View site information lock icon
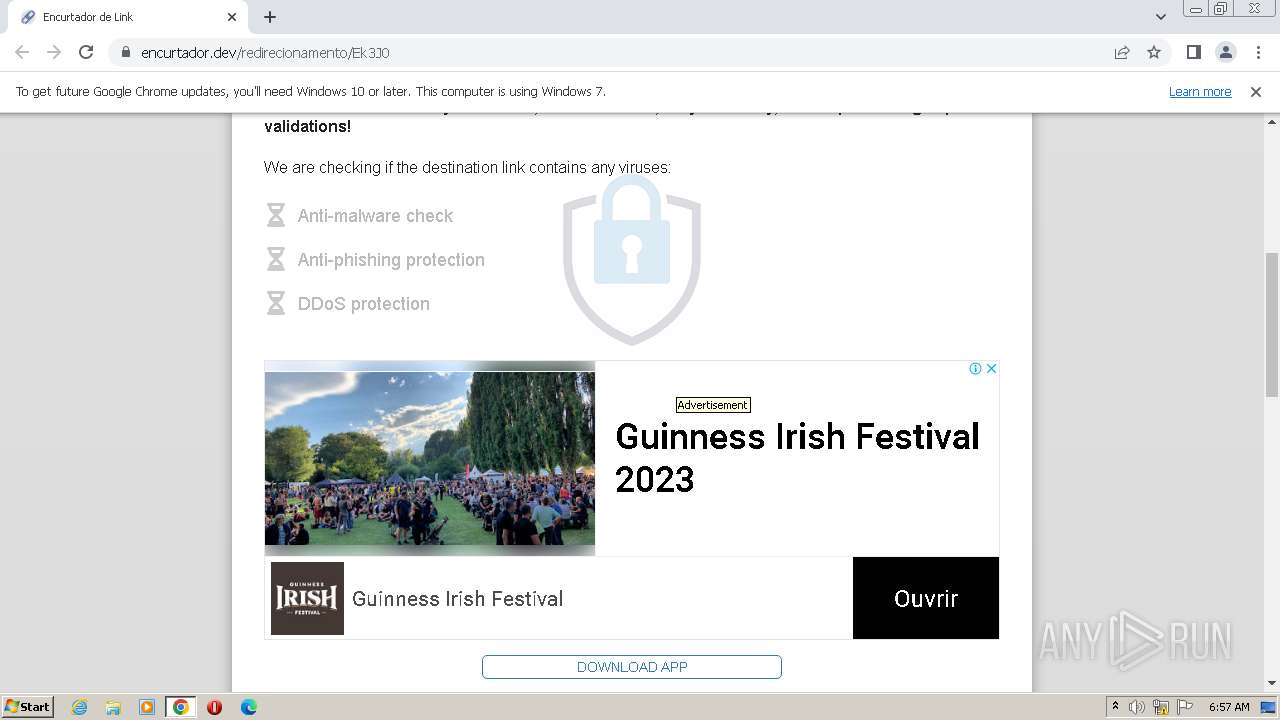 pyautogui.click(x=125, y=52)
